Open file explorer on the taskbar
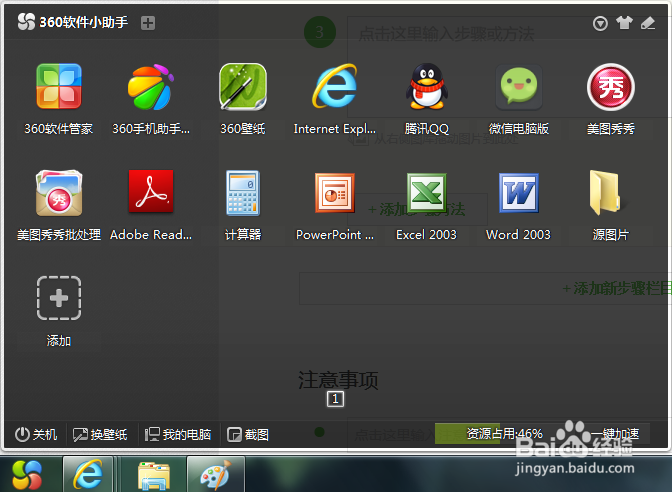Image resolution: width=672 pixels, height=492 pixels. click(154, 475)
